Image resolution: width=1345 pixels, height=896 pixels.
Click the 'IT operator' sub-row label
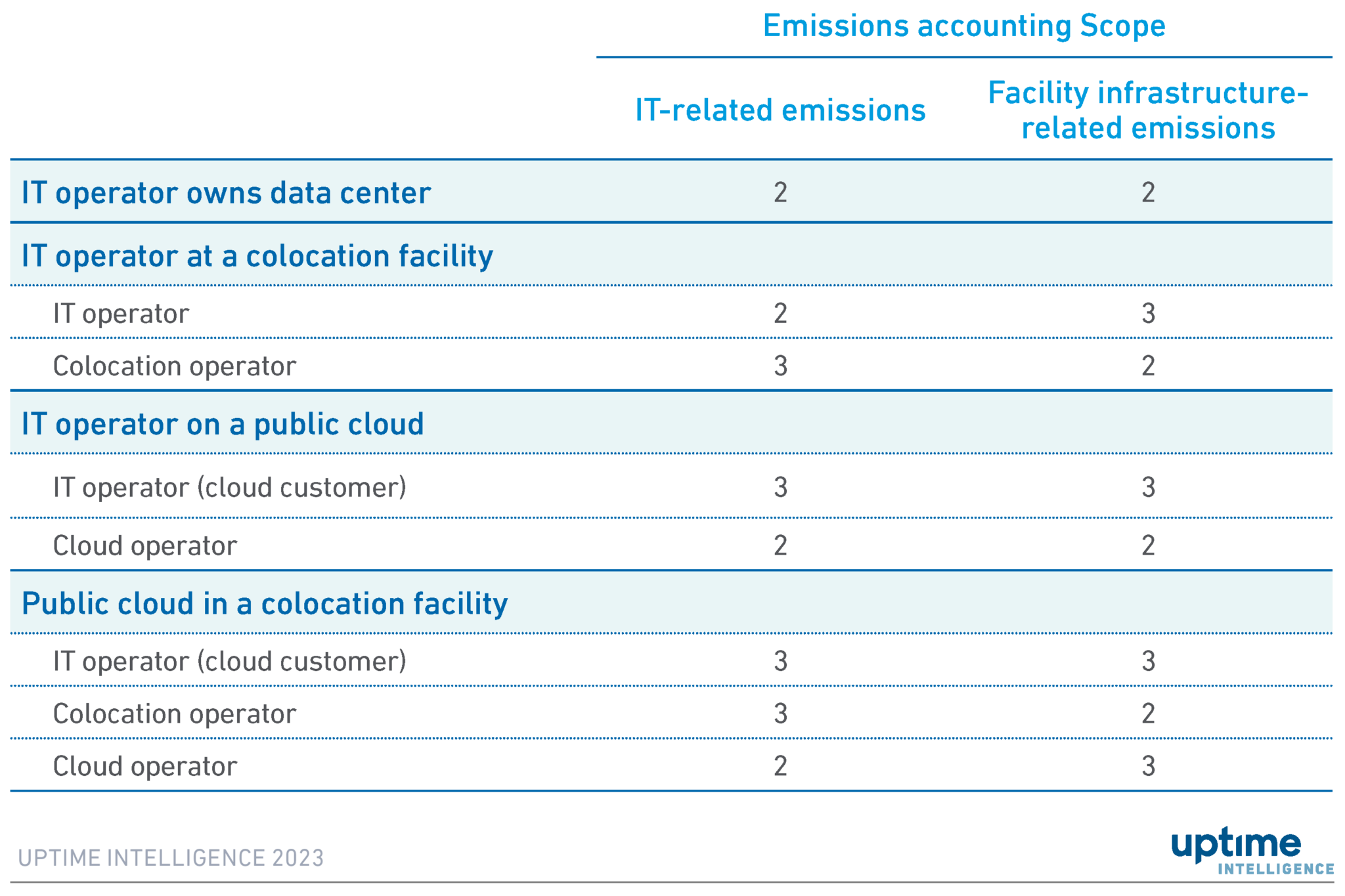click(121, 314)
